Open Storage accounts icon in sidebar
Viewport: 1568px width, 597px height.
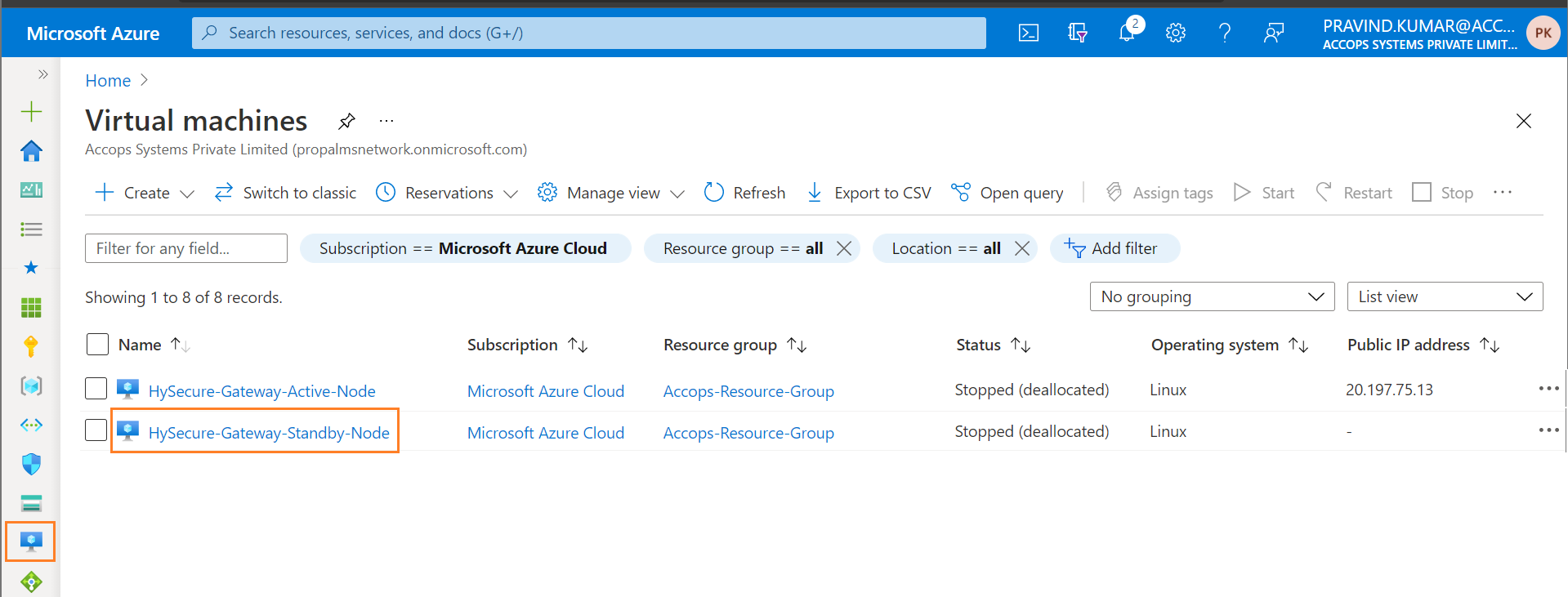pyautogui.click(x=31, y=503)
